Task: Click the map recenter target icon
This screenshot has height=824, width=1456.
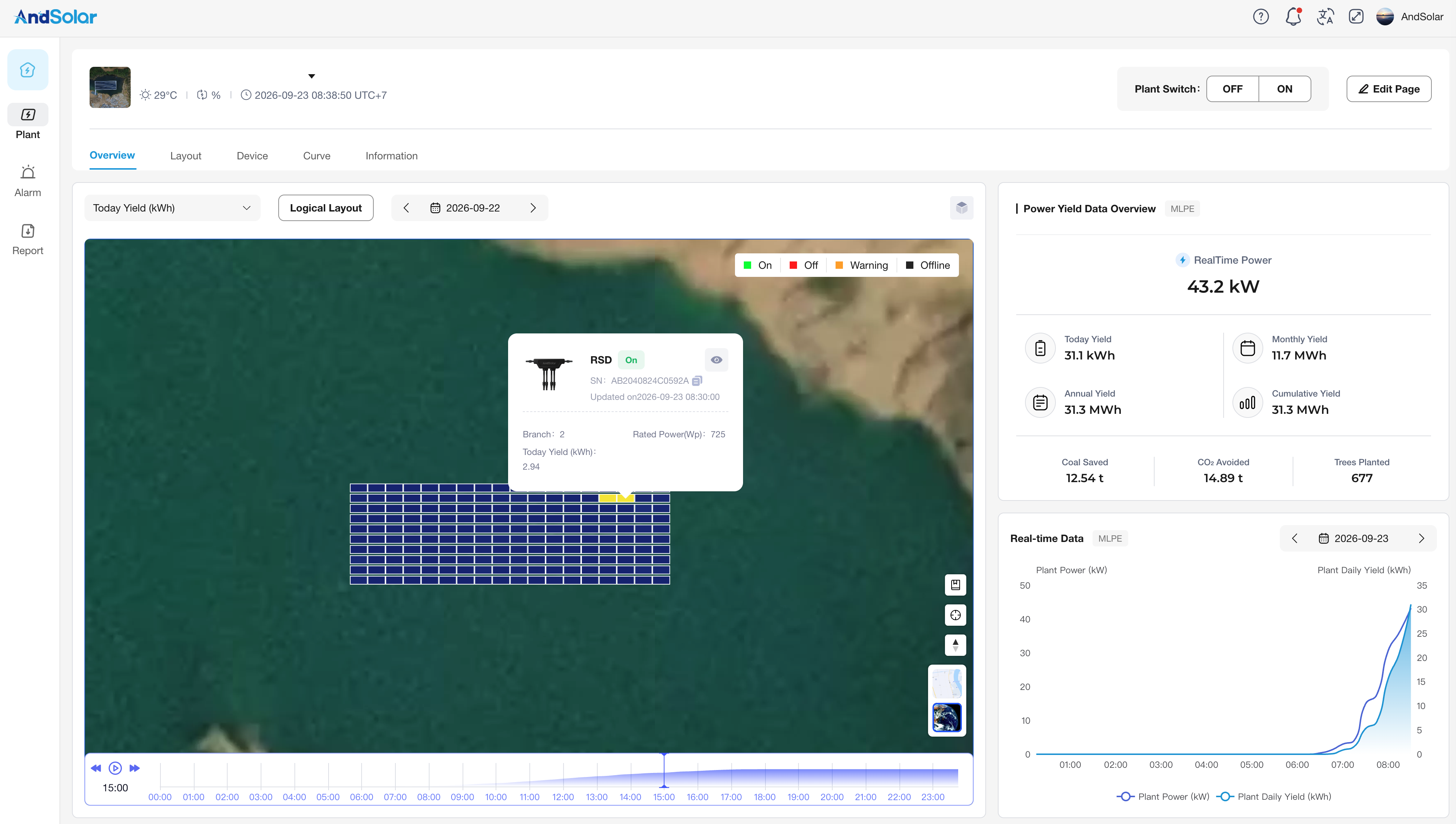Action: click(955, 615)
